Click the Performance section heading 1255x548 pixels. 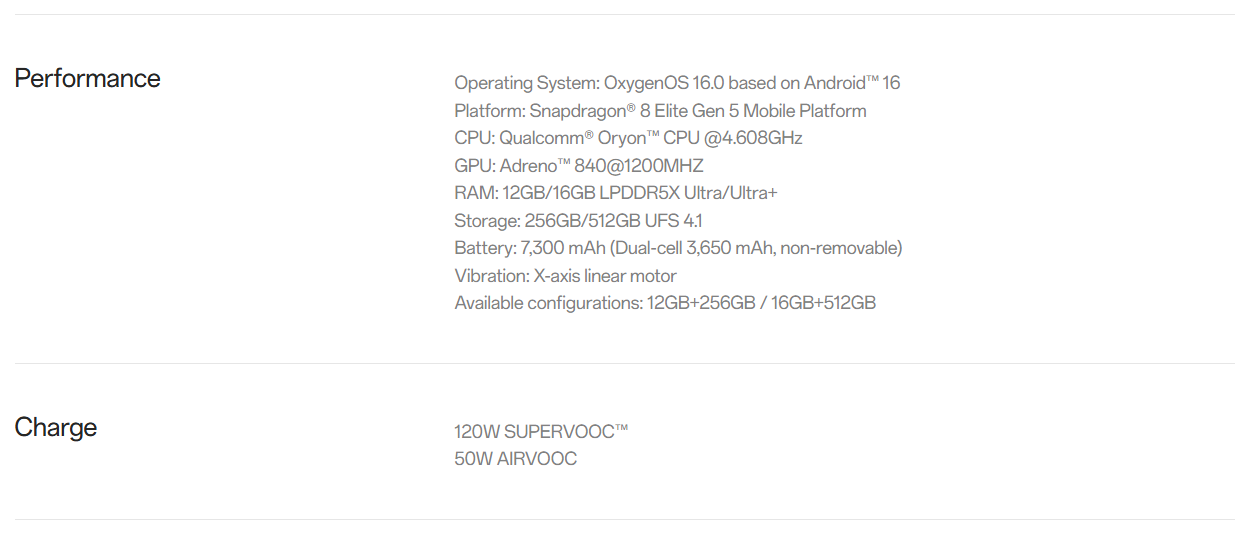point(87,78)
